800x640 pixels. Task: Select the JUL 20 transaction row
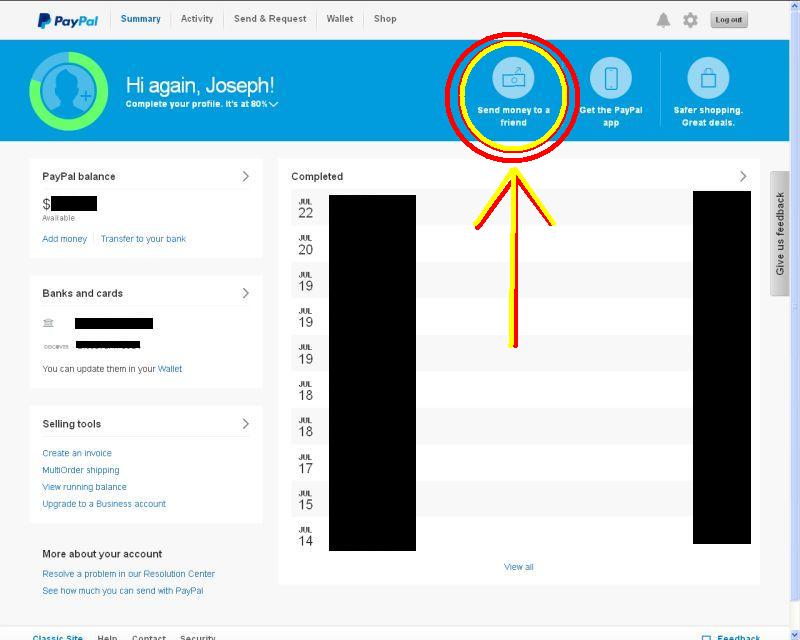click(x=521, y=244)
